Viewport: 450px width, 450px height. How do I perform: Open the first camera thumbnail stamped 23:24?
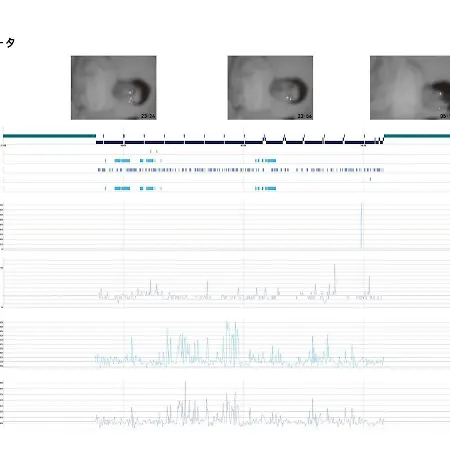tap(114, 88)
